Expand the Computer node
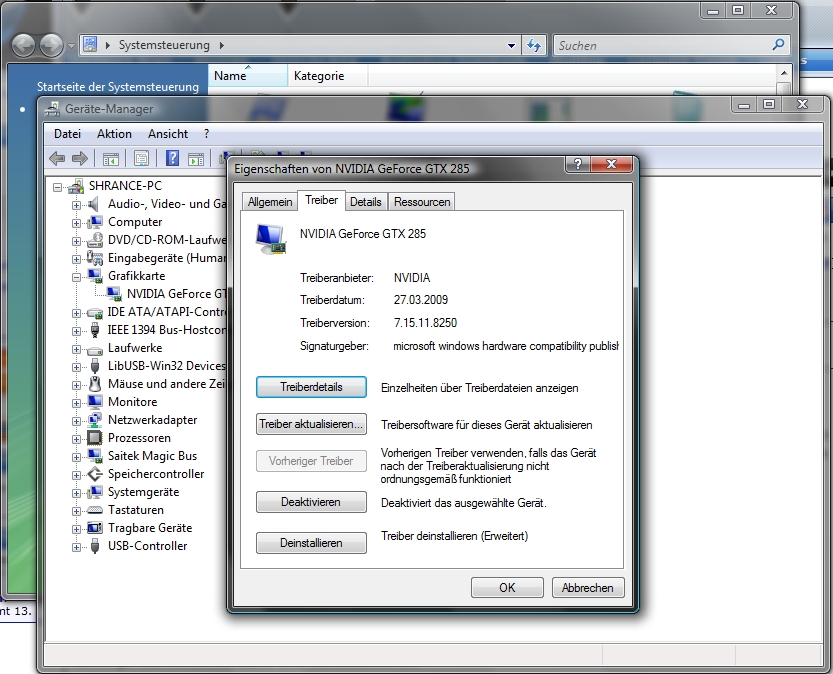 76,223
